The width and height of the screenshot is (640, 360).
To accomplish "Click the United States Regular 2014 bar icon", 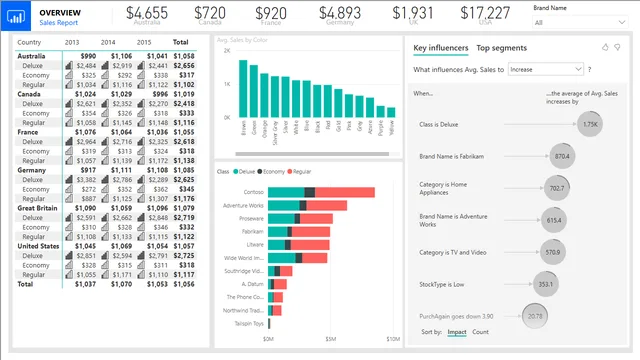I will coord(105,274).
